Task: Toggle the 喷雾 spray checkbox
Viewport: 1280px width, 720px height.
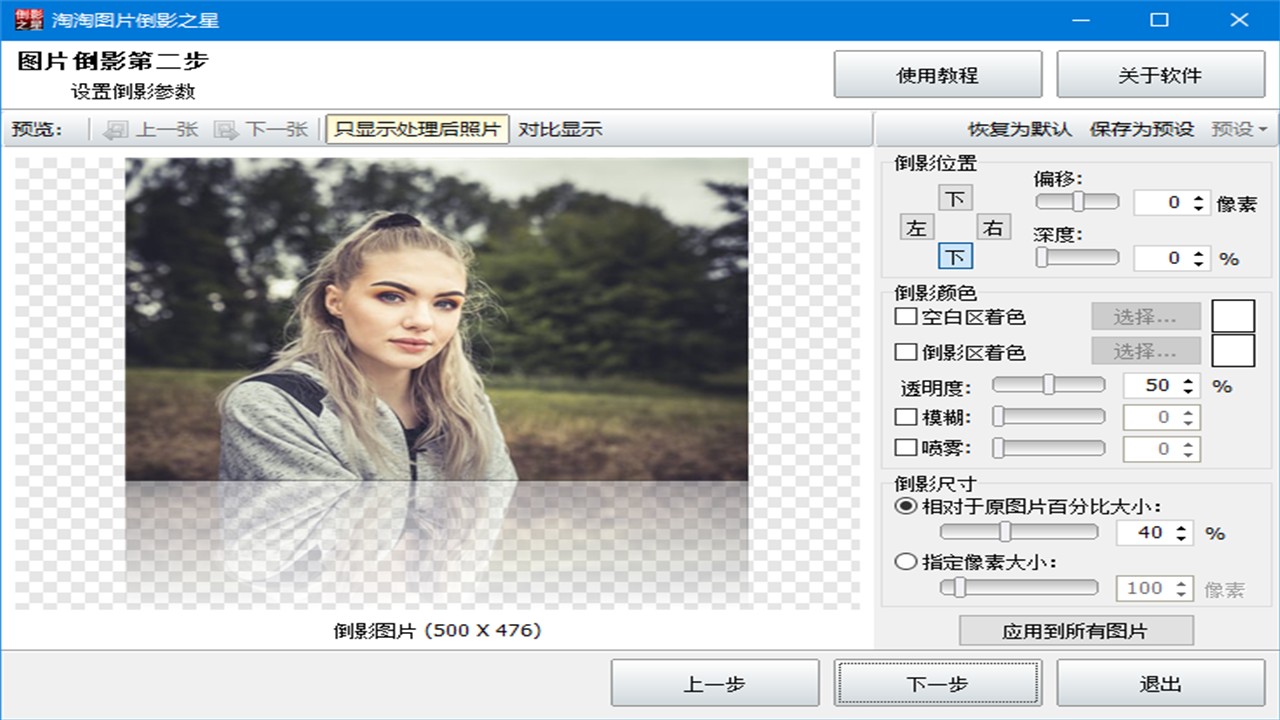Action: pos(906,448)
